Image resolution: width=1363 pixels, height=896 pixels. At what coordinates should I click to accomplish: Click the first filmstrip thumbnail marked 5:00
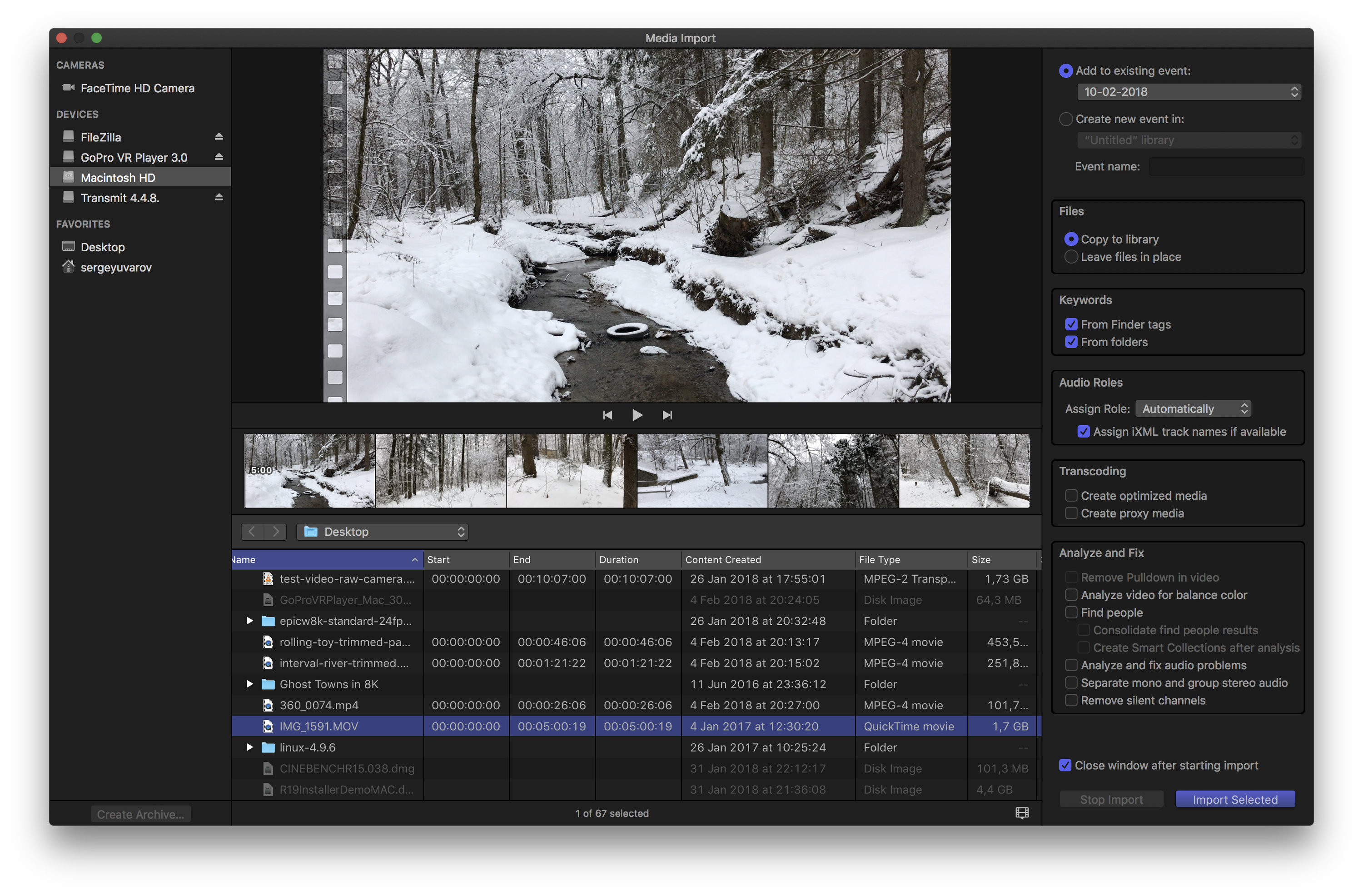click(x=310, y=470)
